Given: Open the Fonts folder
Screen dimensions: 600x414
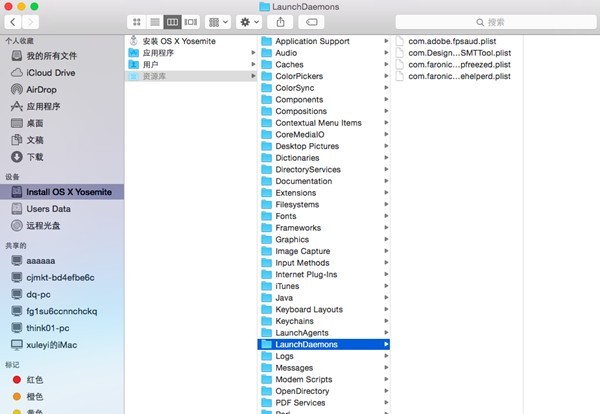Looking at the screenshot, I should click(324, 216).
